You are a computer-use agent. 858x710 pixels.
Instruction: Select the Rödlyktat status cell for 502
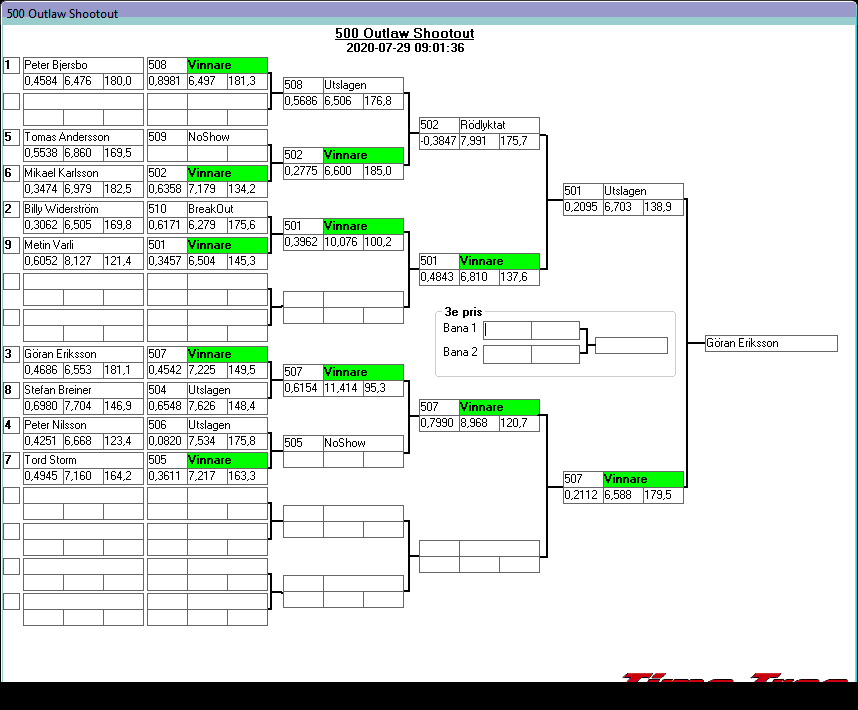(499, 125)
